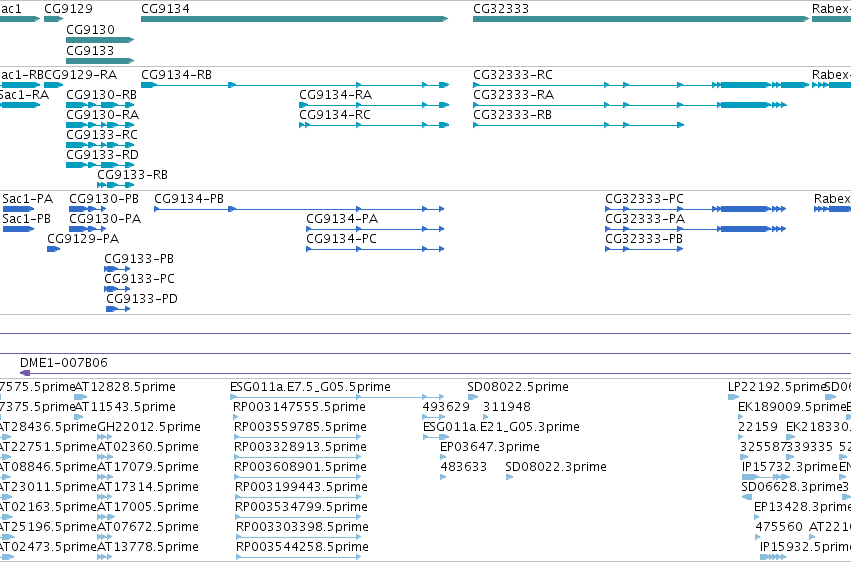Click protein CG9133-PD
This screenshot has width=851, height=562.
coord(142,299)
